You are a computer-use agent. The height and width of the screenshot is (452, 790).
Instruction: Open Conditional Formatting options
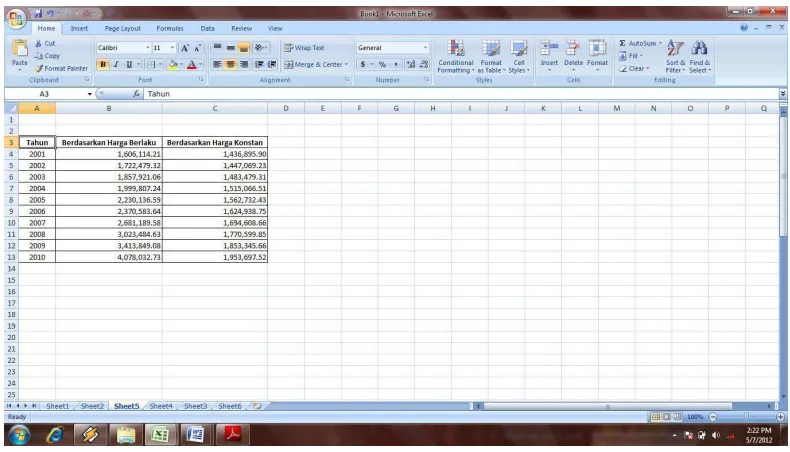pyautogui.click(x=455, y=56)
